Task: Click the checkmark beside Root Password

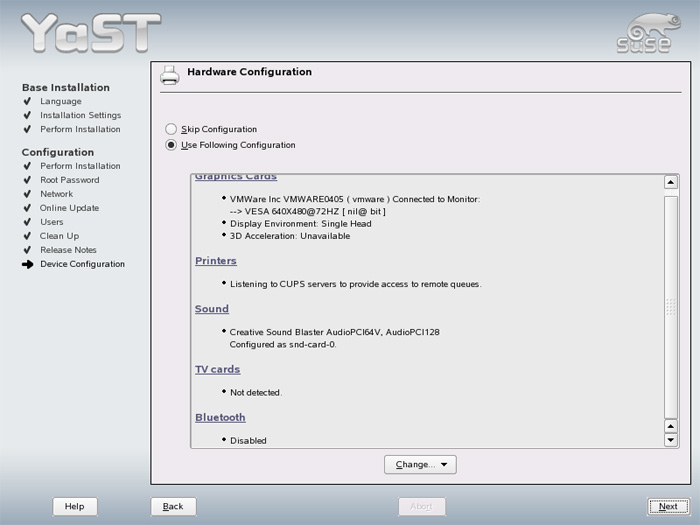Action: pos(27,180)
